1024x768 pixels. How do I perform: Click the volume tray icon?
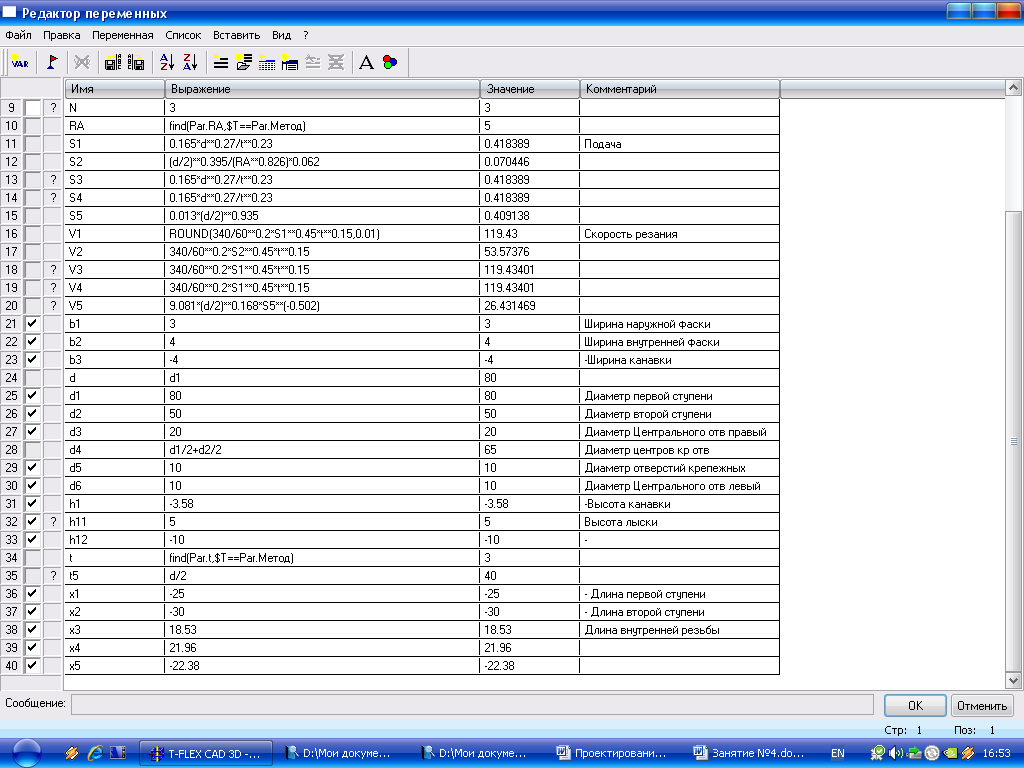[896, 753]
